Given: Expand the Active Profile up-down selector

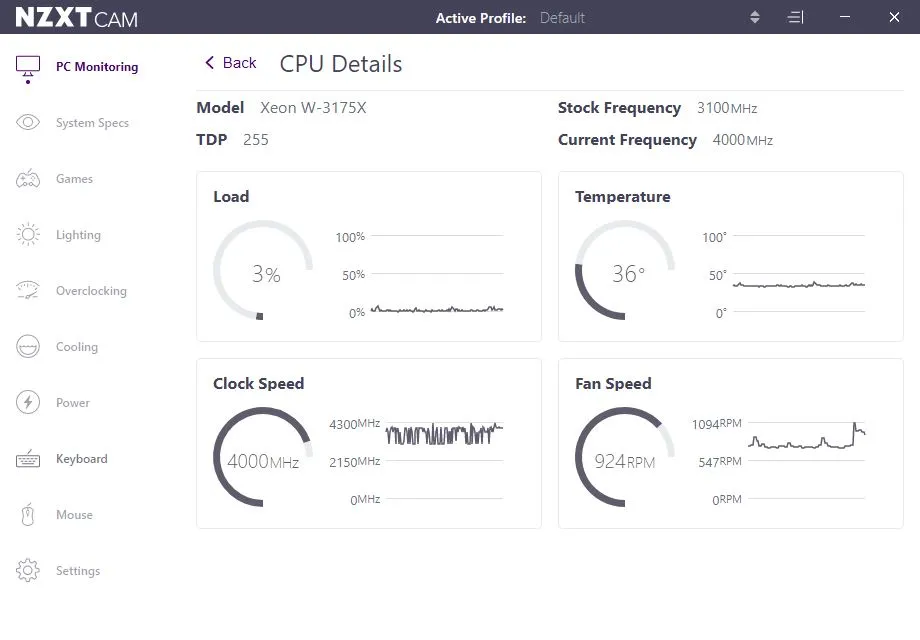Looking at the screenshot, I should [x=755, y=17].
